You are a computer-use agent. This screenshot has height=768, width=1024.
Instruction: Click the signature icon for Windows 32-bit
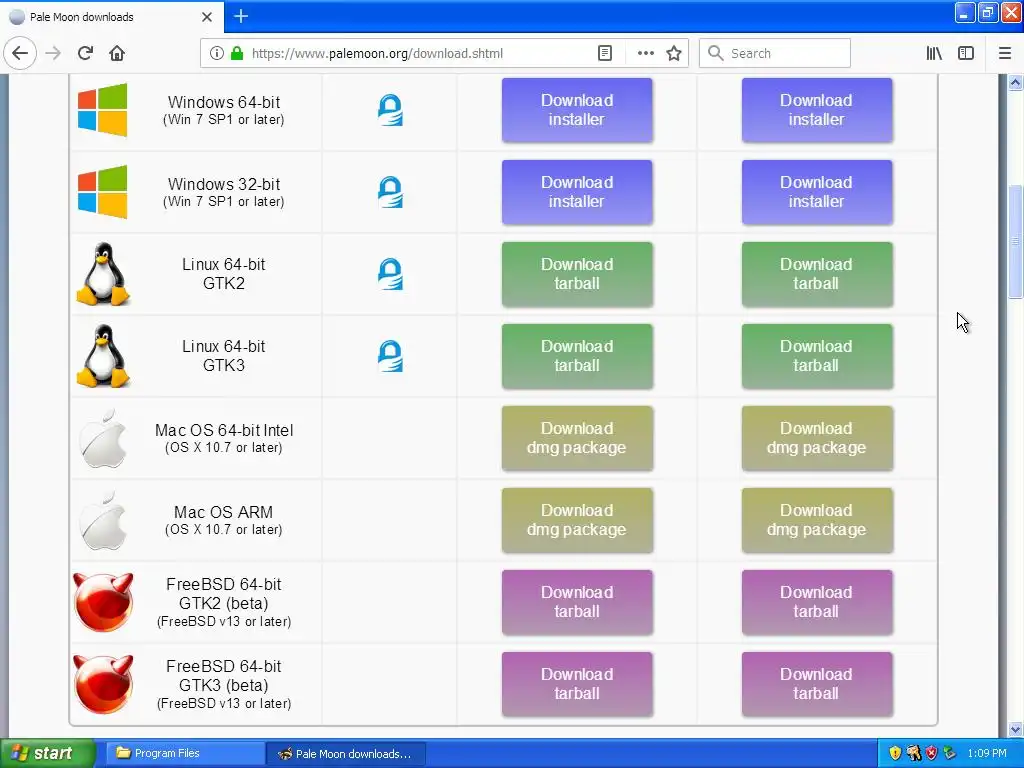click(390, 192)
